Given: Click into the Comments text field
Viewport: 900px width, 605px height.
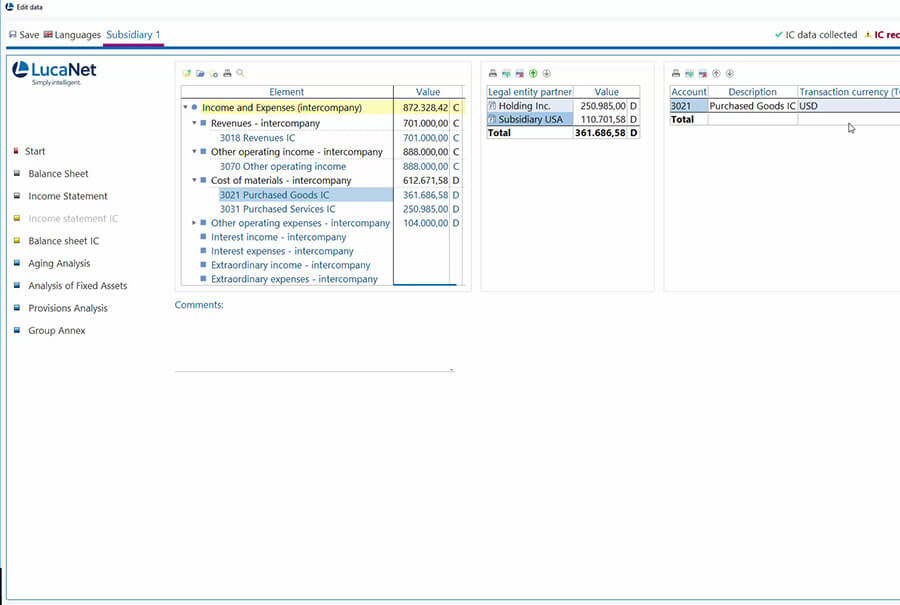Looking at the screenshot, I should 315,342.
